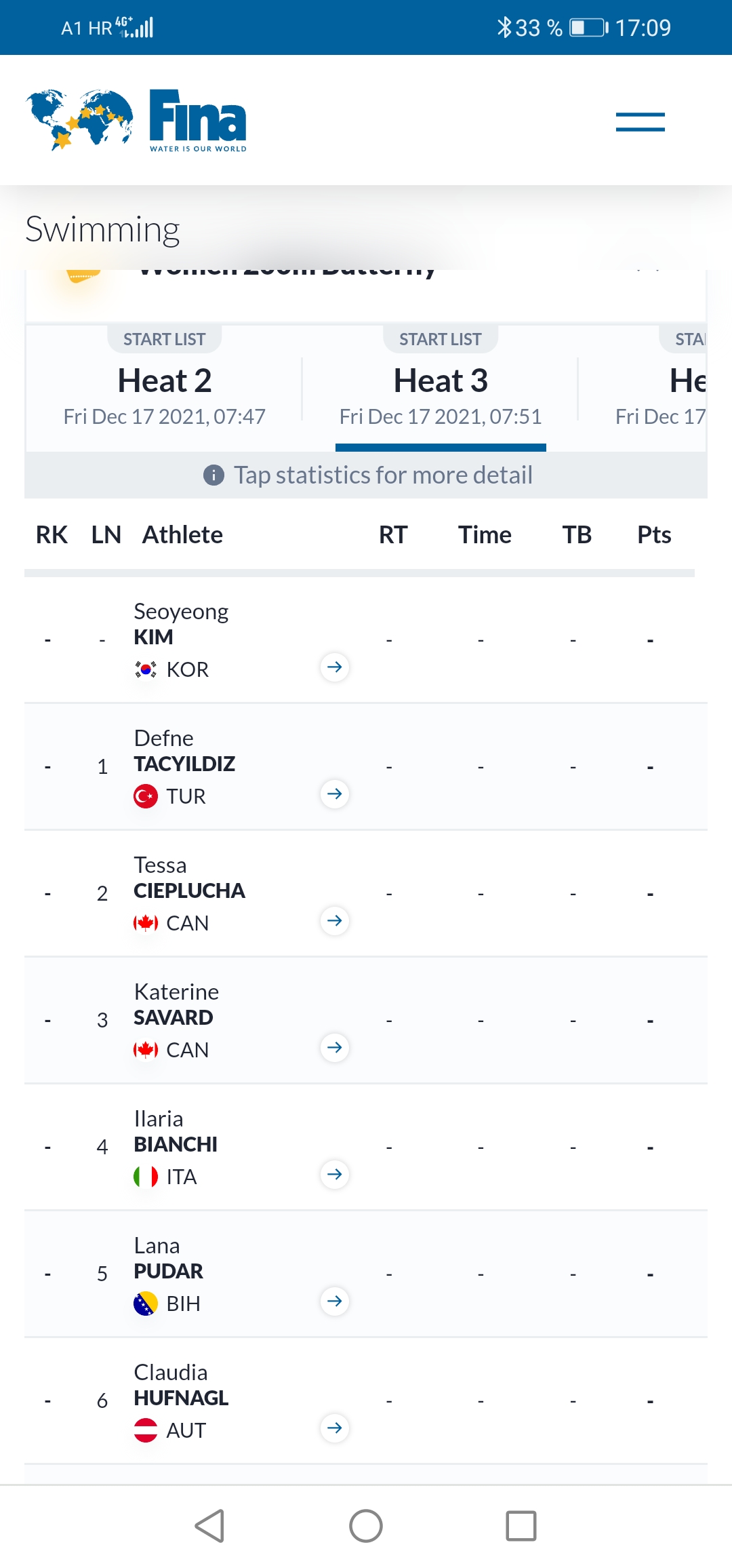Tap the info icon beside statistics hint
This screenshot has height=1568, width=732.
[x=213, y=475]
